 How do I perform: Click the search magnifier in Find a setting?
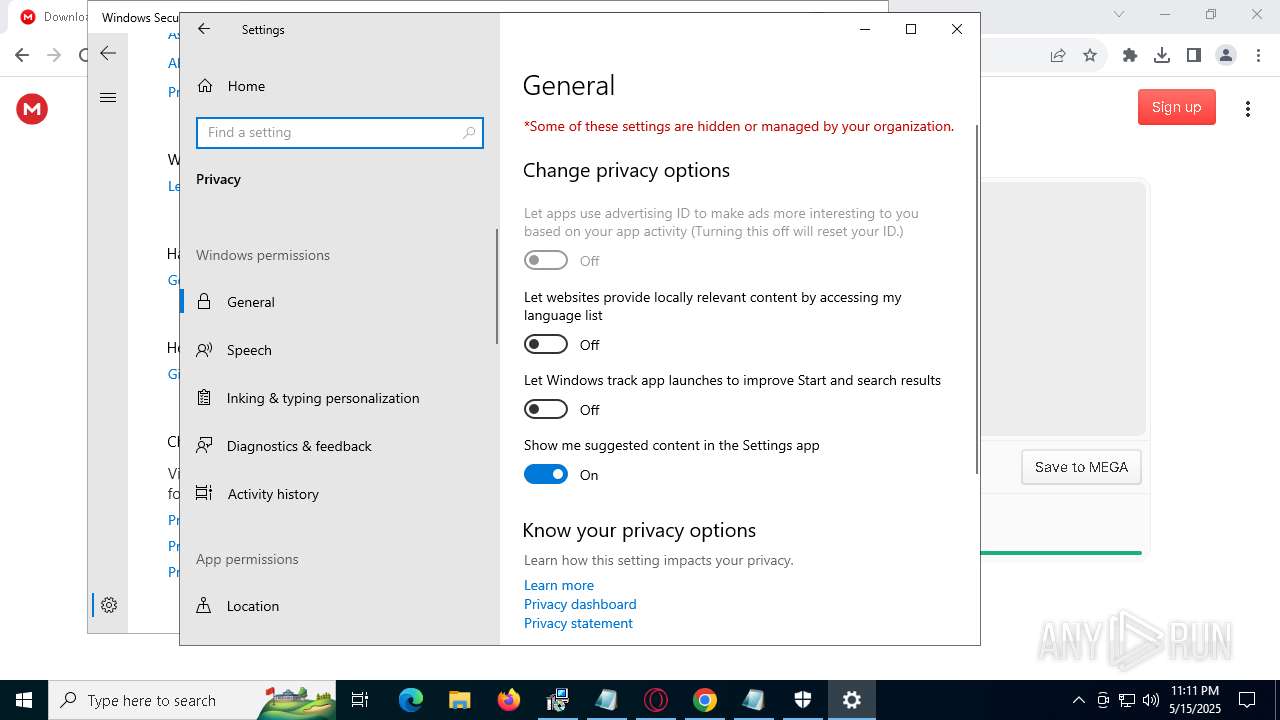[469, 132]
